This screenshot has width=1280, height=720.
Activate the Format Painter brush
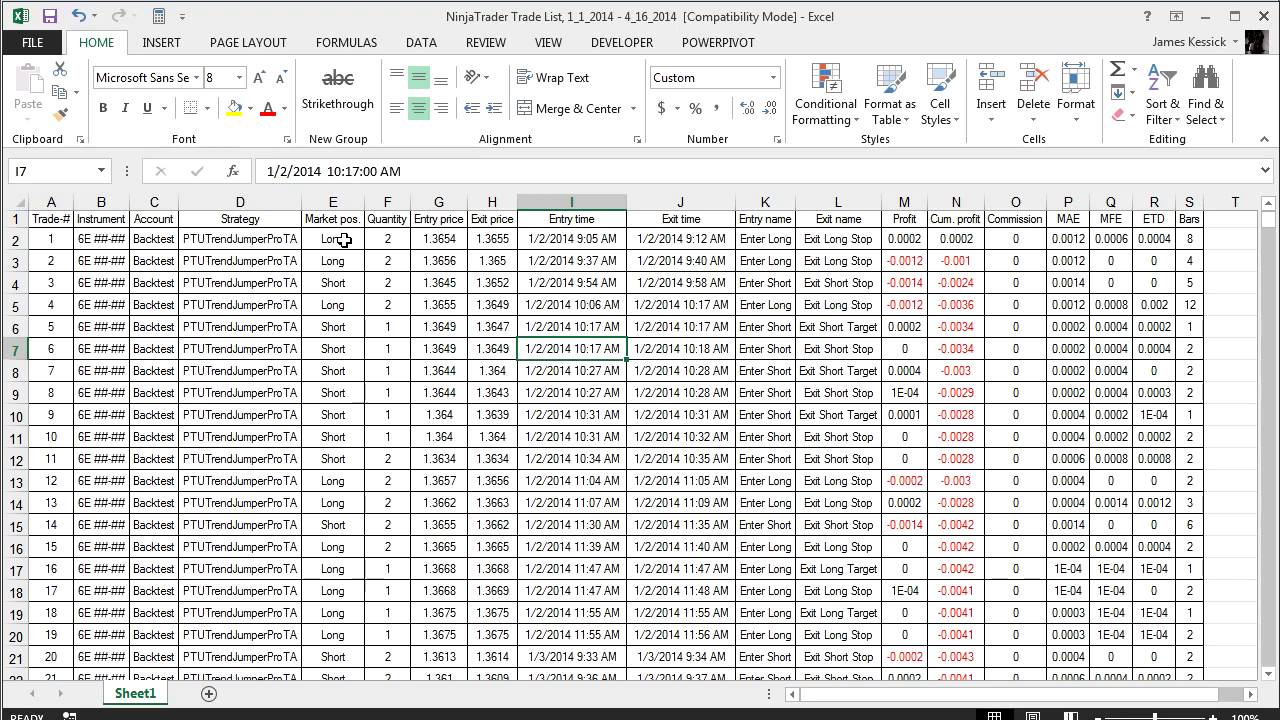click(60, 115)
